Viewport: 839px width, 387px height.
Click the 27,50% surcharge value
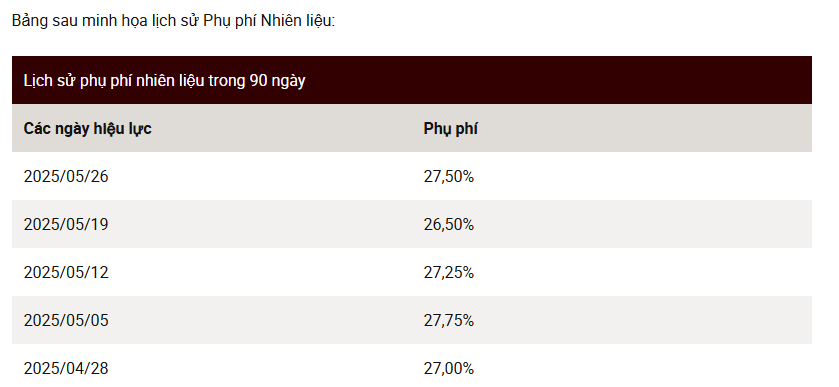[x=449, y=177]
